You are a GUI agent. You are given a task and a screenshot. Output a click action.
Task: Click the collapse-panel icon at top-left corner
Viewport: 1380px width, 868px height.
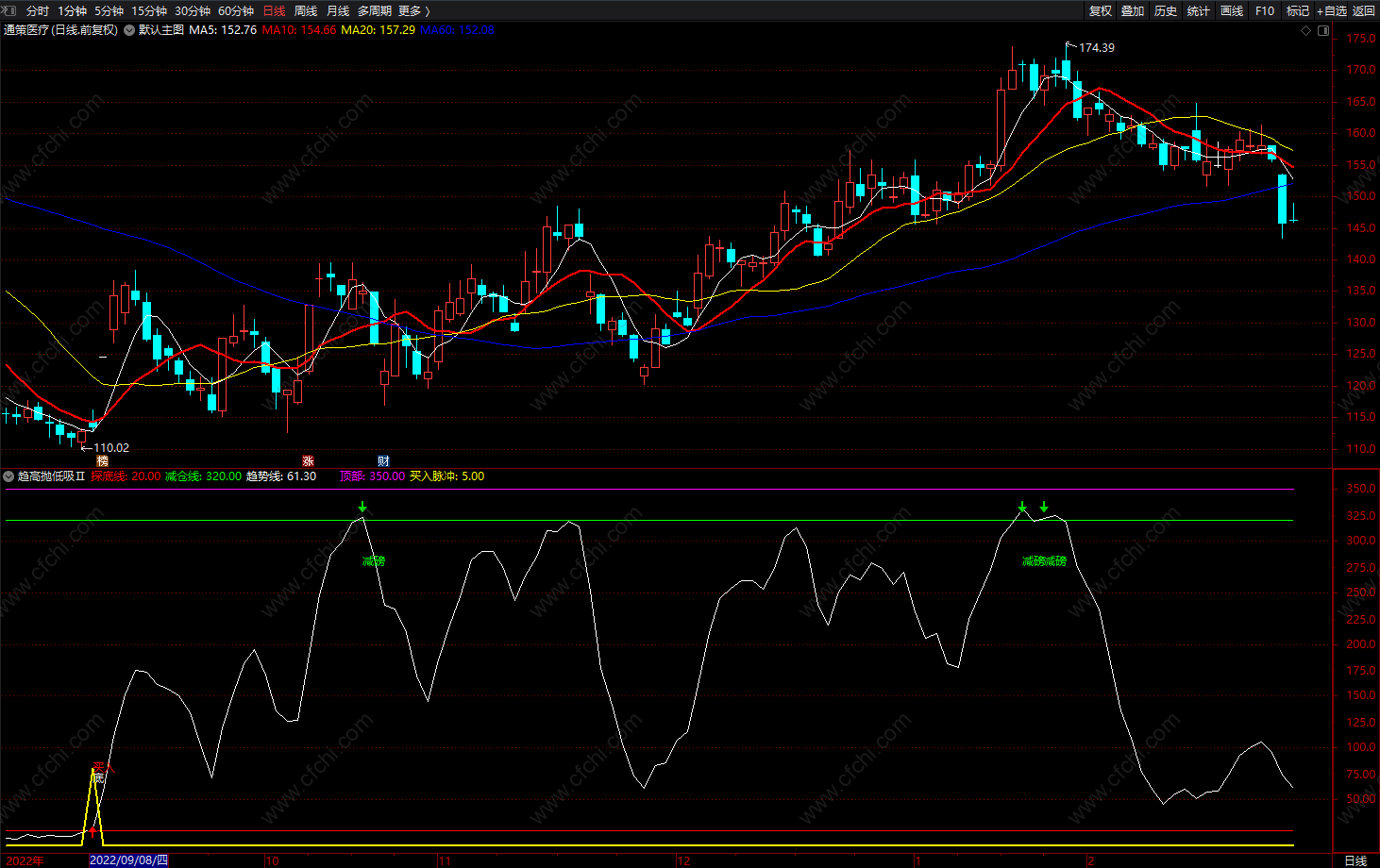coord(9,10)
